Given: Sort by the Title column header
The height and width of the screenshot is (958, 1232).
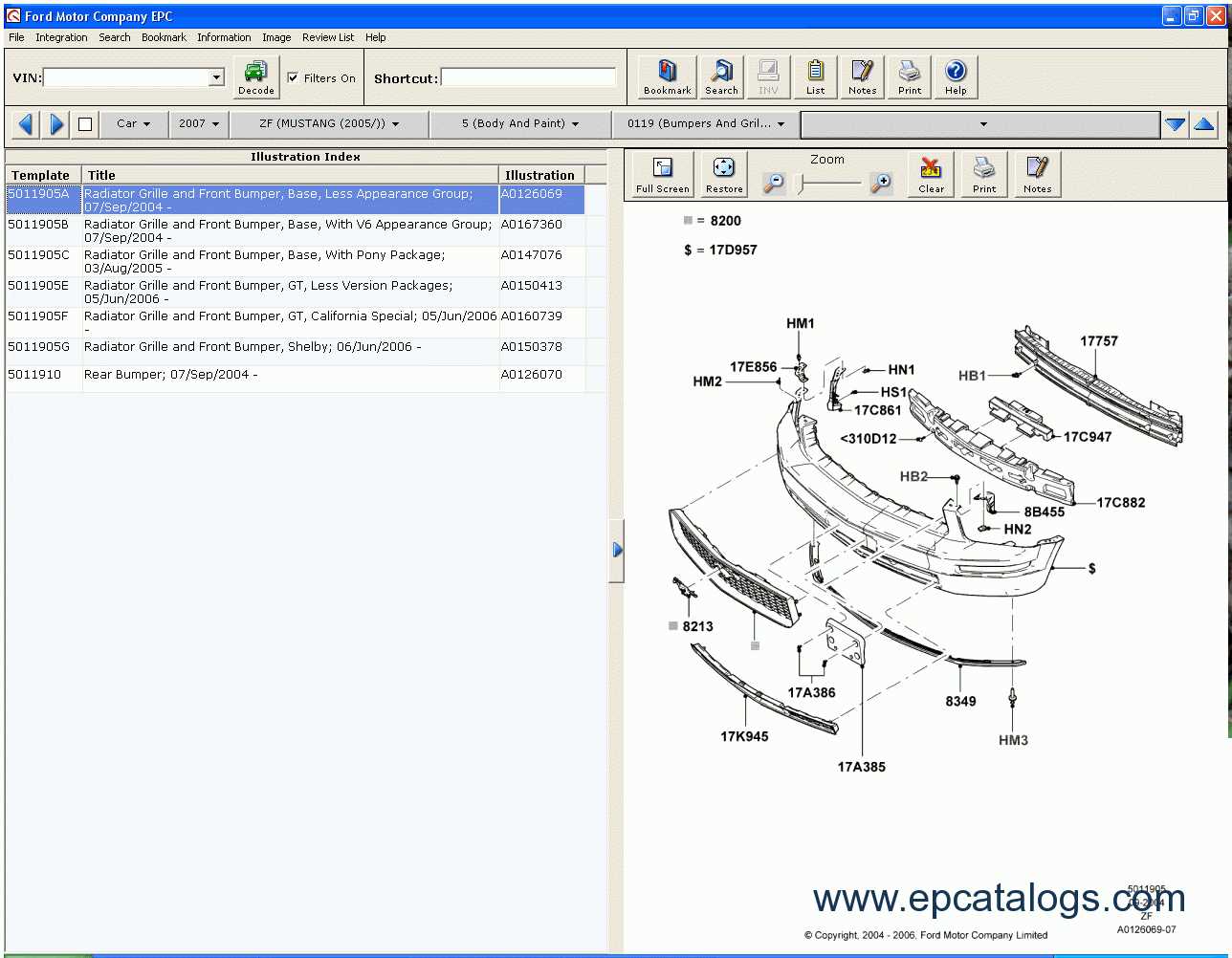Looking at the screenshot, I should click(x=291, y=175).
